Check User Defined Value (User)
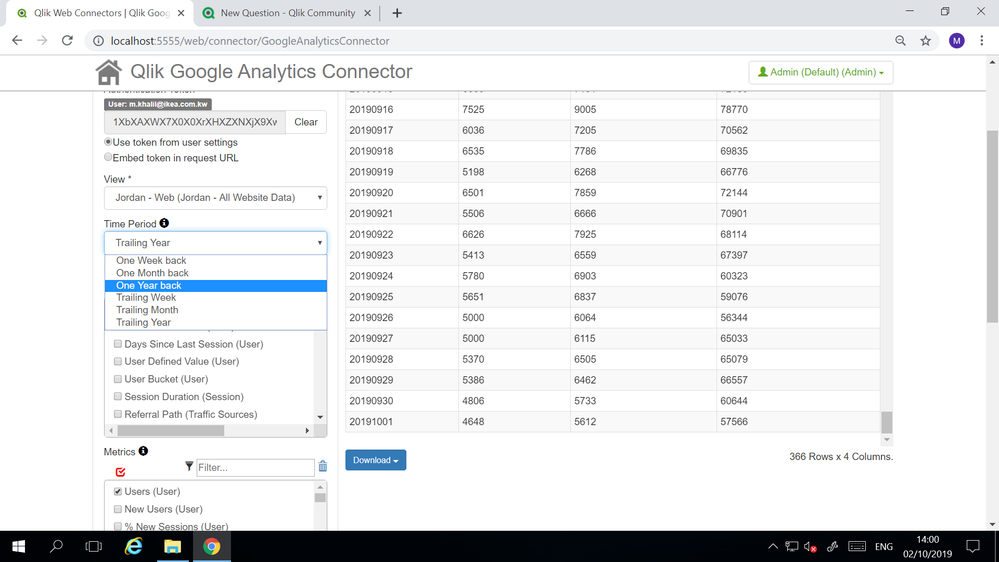The height and width of the screenshot is (562, 999). point(118,361)
